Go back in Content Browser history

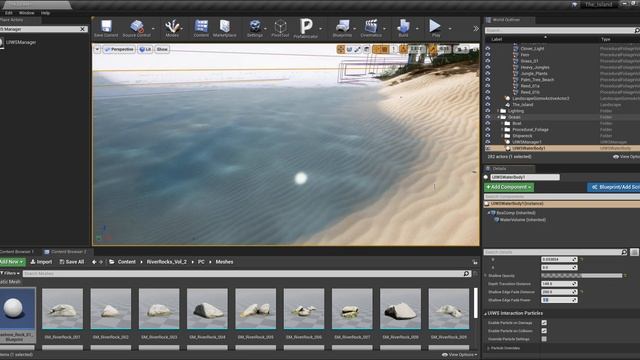(x=94, y=262)
